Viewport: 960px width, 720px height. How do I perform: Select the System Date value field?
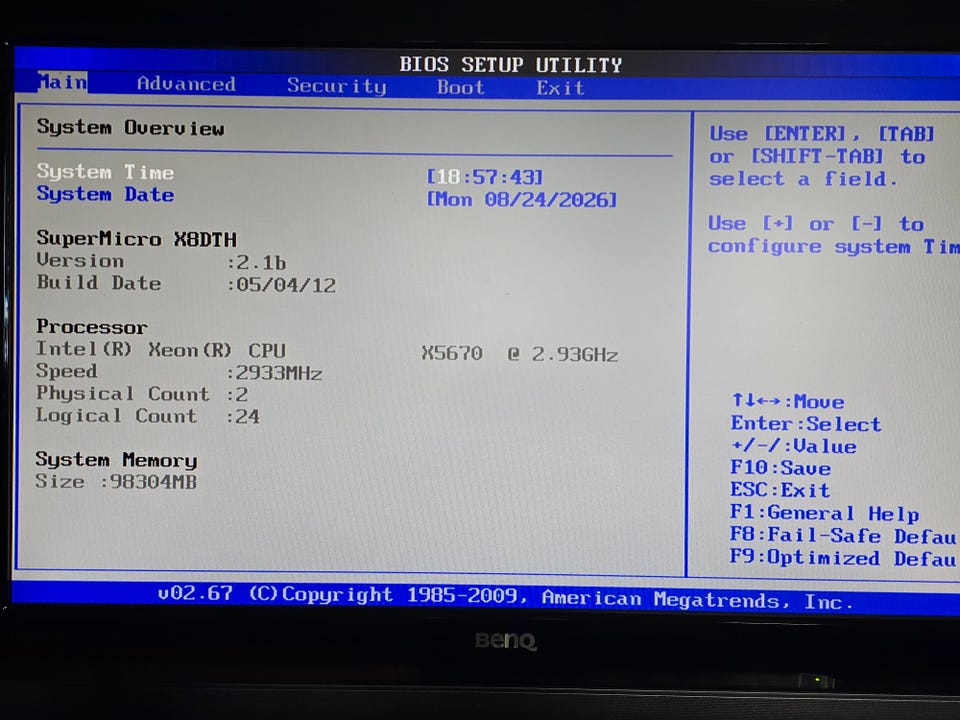522,200
